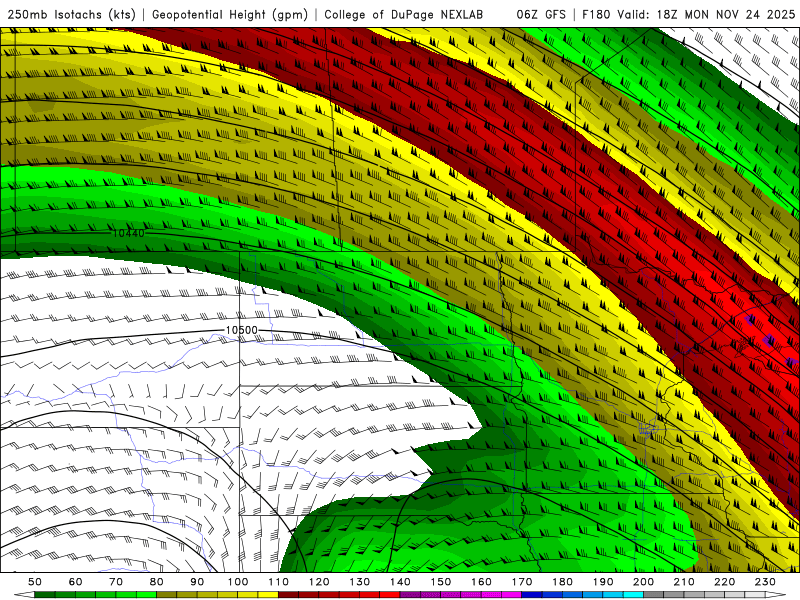The image size is (800, 600).
Task: Click the 70 value on the color scale
Action: click(x=116, y=582)
